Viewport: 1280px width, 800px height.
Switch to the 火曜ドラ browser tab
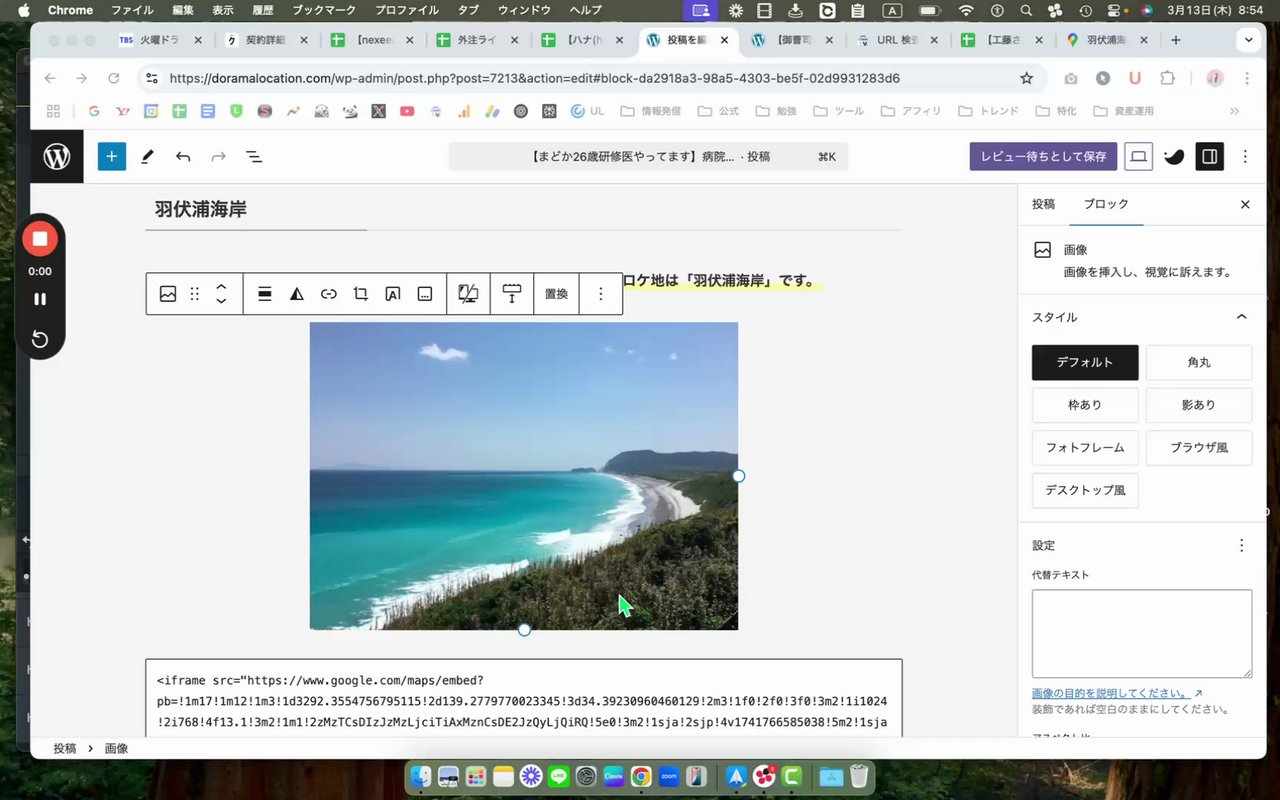(x=161, y=40)
